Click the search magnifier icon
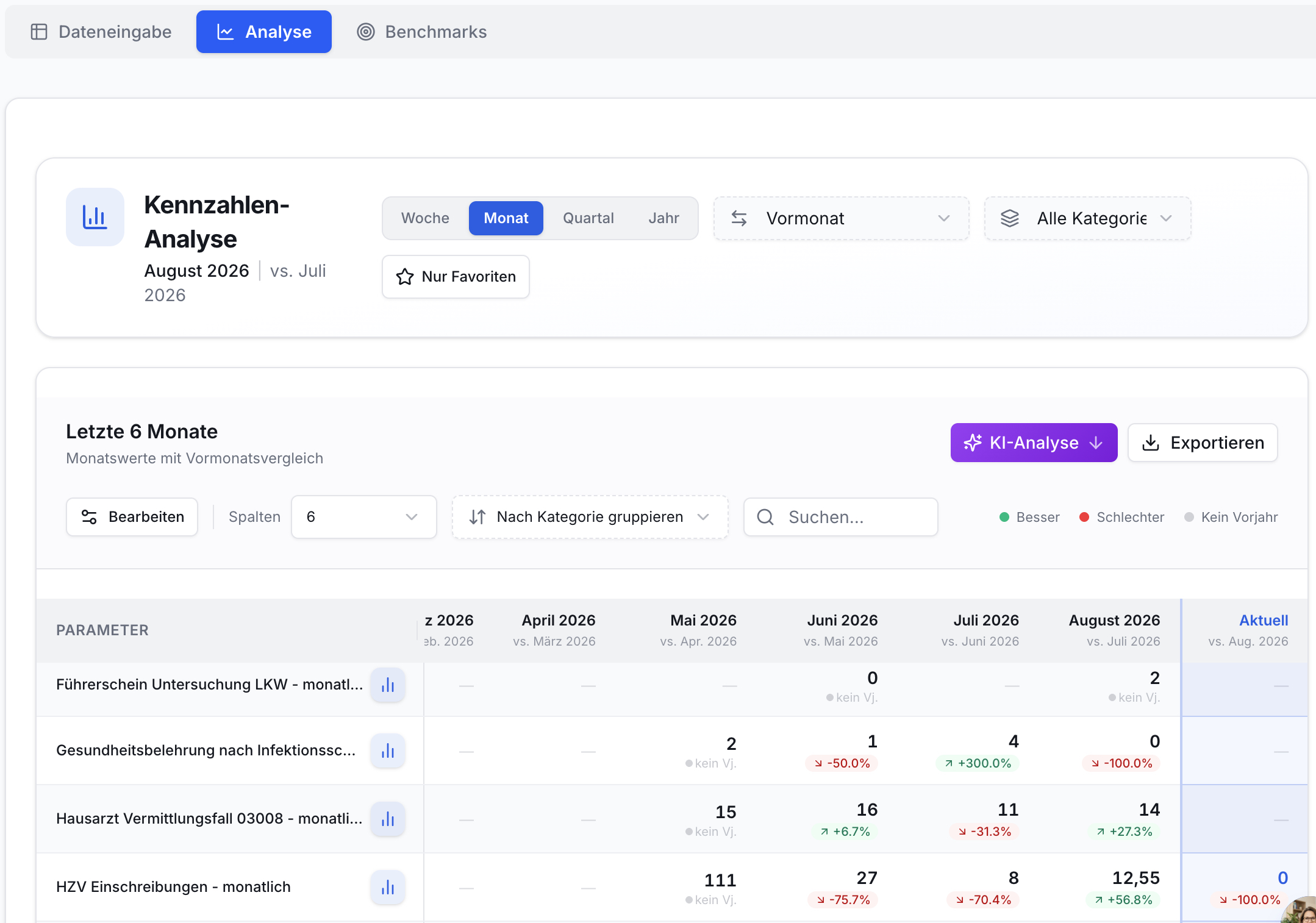Image resolution: width=1316 pixels, height=923 pixels. 765,517
